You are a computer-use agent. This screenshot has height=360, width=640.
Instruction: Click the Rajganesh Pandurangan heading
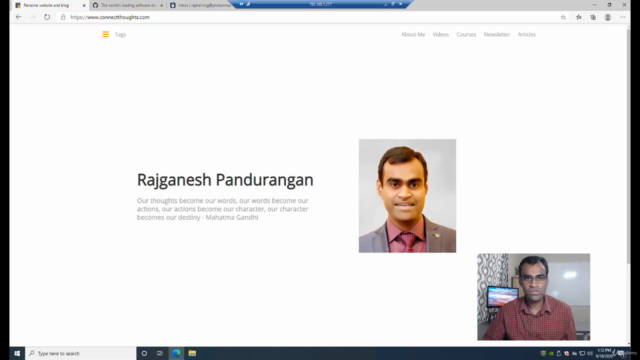click(225, 180)
